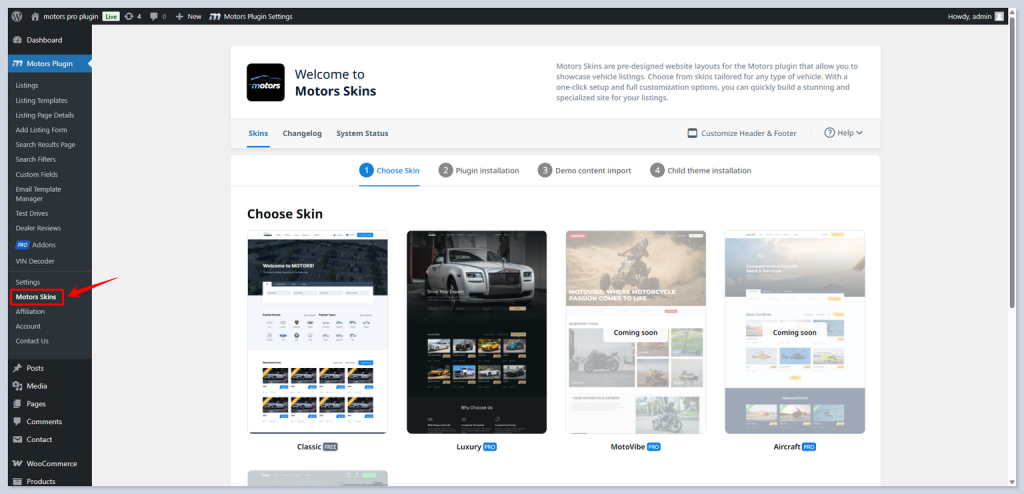The image size is (1024, 494).
Task: Click the updates icon showing 4
Action: (130, 16)
